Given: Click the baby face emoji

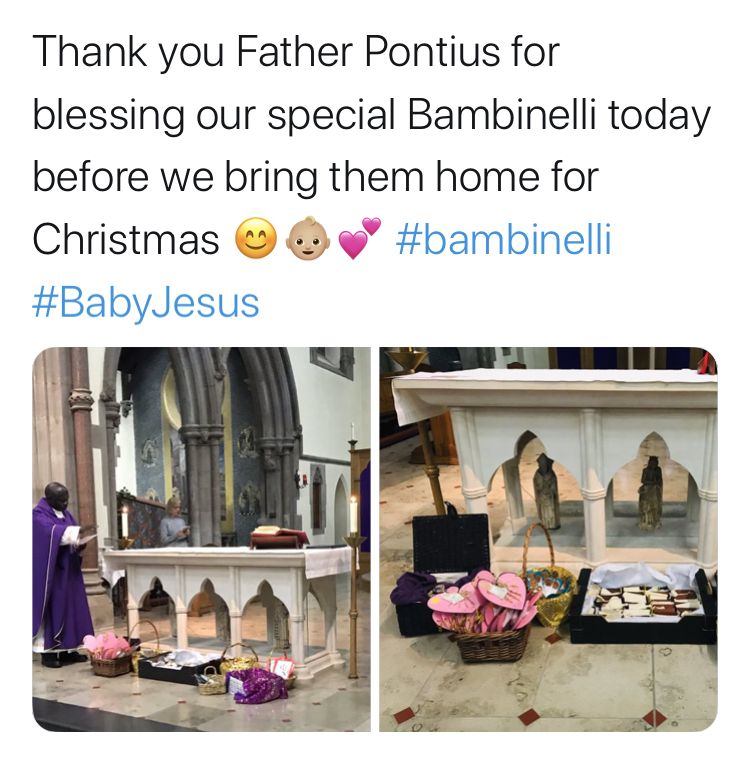Looking at the screenshot, I should [x=308, y=239].
